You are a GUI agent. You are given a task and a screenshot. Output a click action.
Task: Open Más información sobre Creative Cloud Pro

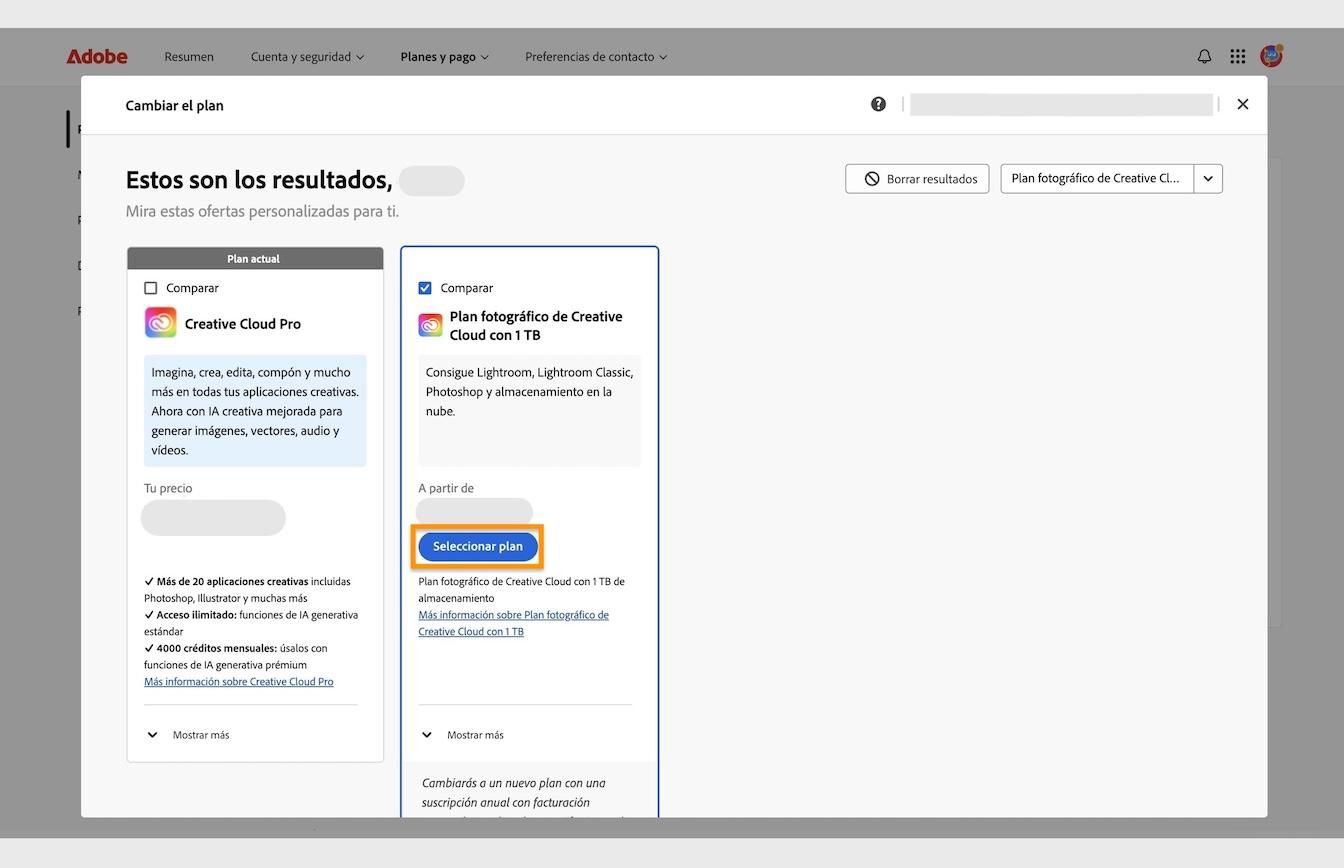(x=239, y=682)
